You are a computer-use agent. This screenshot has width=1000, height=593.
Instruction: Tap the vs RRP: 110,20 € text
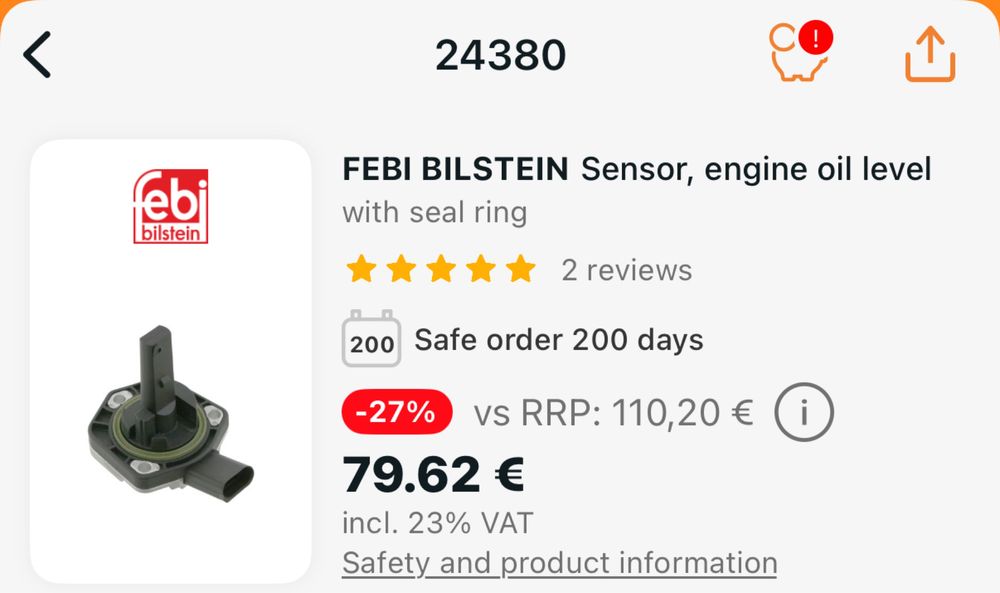pos(613,412)
